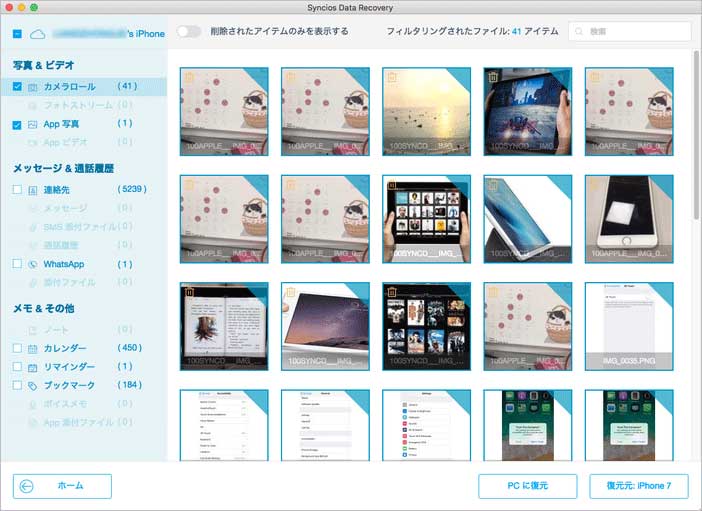Click trash icon on hands-holding-tablet sci-fi photo
702x511 pixels.
pyautogui.click(x=493, y=77)
